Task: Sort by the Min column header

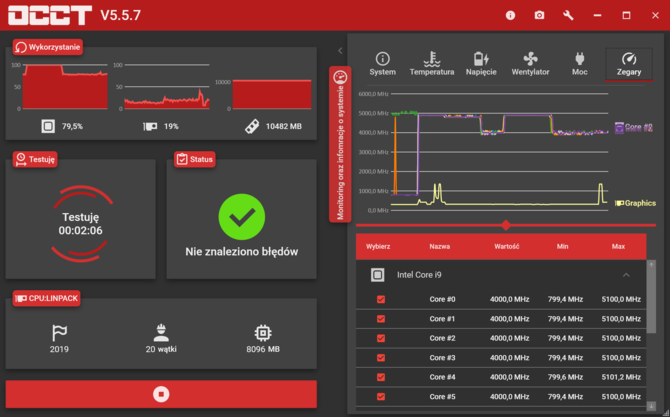Action: [x=562, y=247]
